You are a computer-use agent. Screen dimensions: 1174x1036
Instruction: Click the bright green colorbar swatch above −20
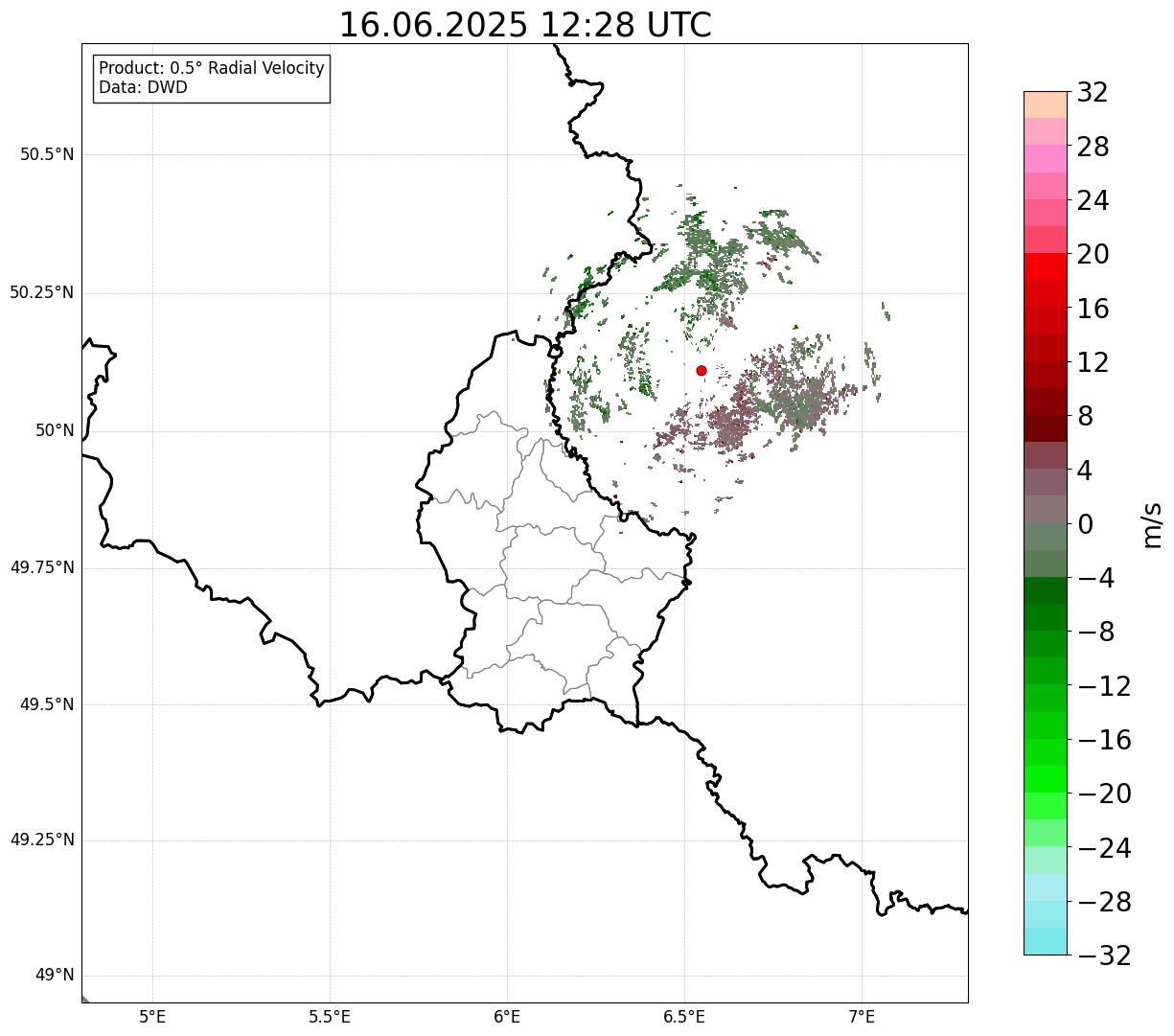[x=1045, y=779]
